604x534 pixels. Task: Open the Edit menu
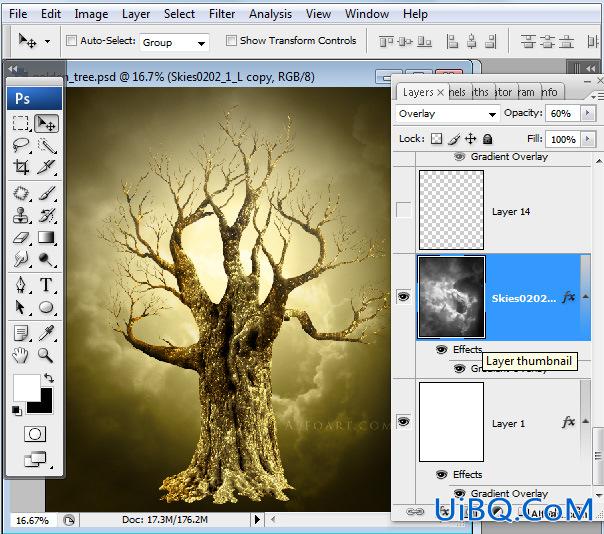51,14
